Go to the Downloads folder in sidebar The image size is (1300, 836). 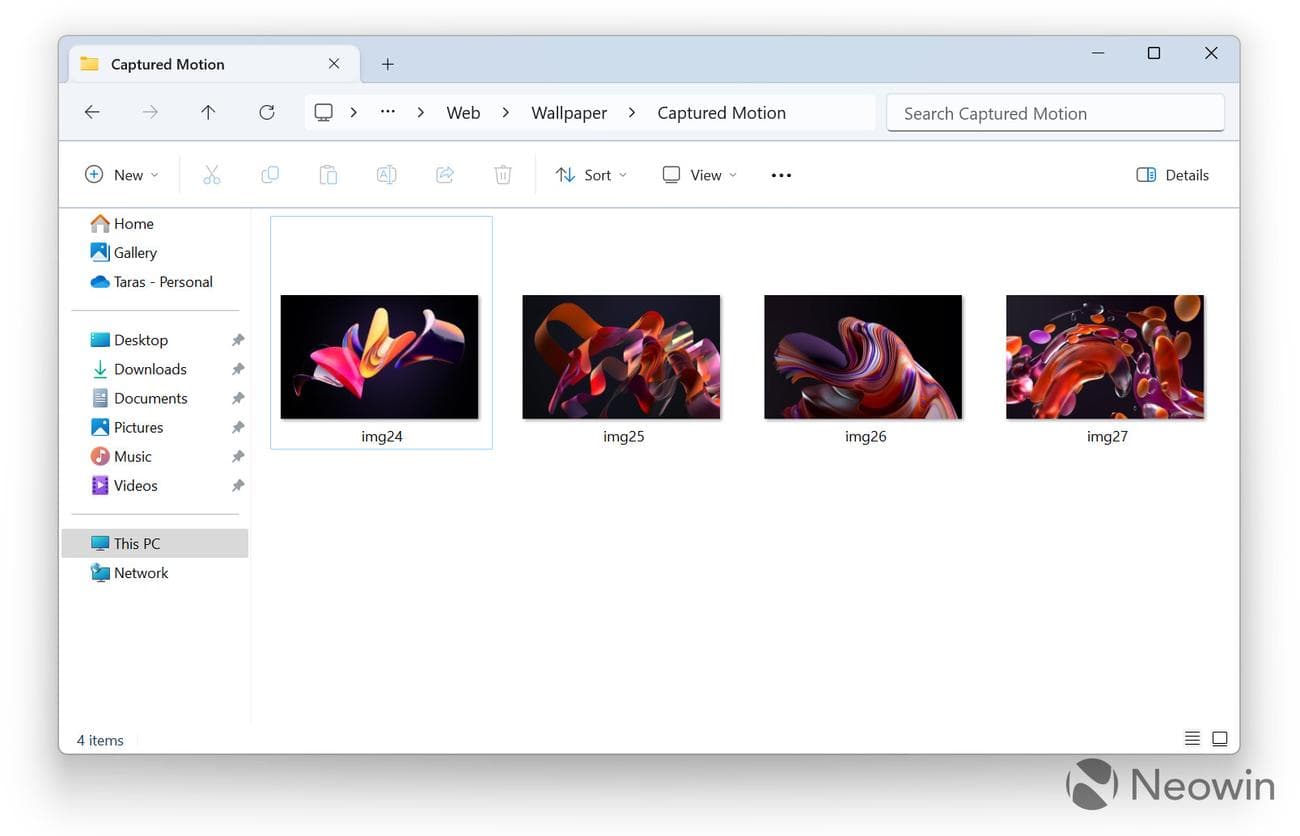tap(150, 369)
